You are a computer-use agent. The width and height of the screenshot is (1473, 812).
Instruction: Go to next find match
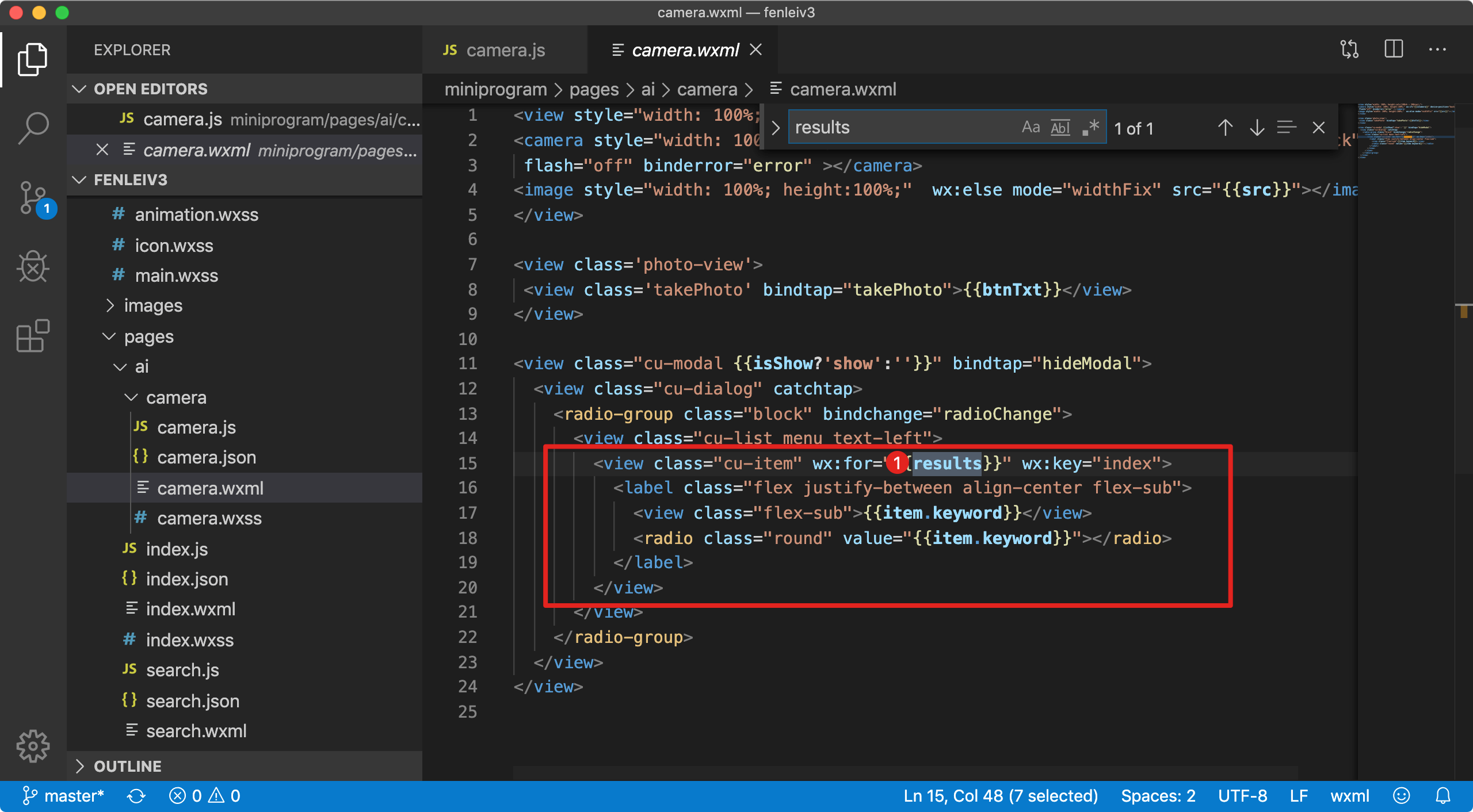pos(1257,128)
